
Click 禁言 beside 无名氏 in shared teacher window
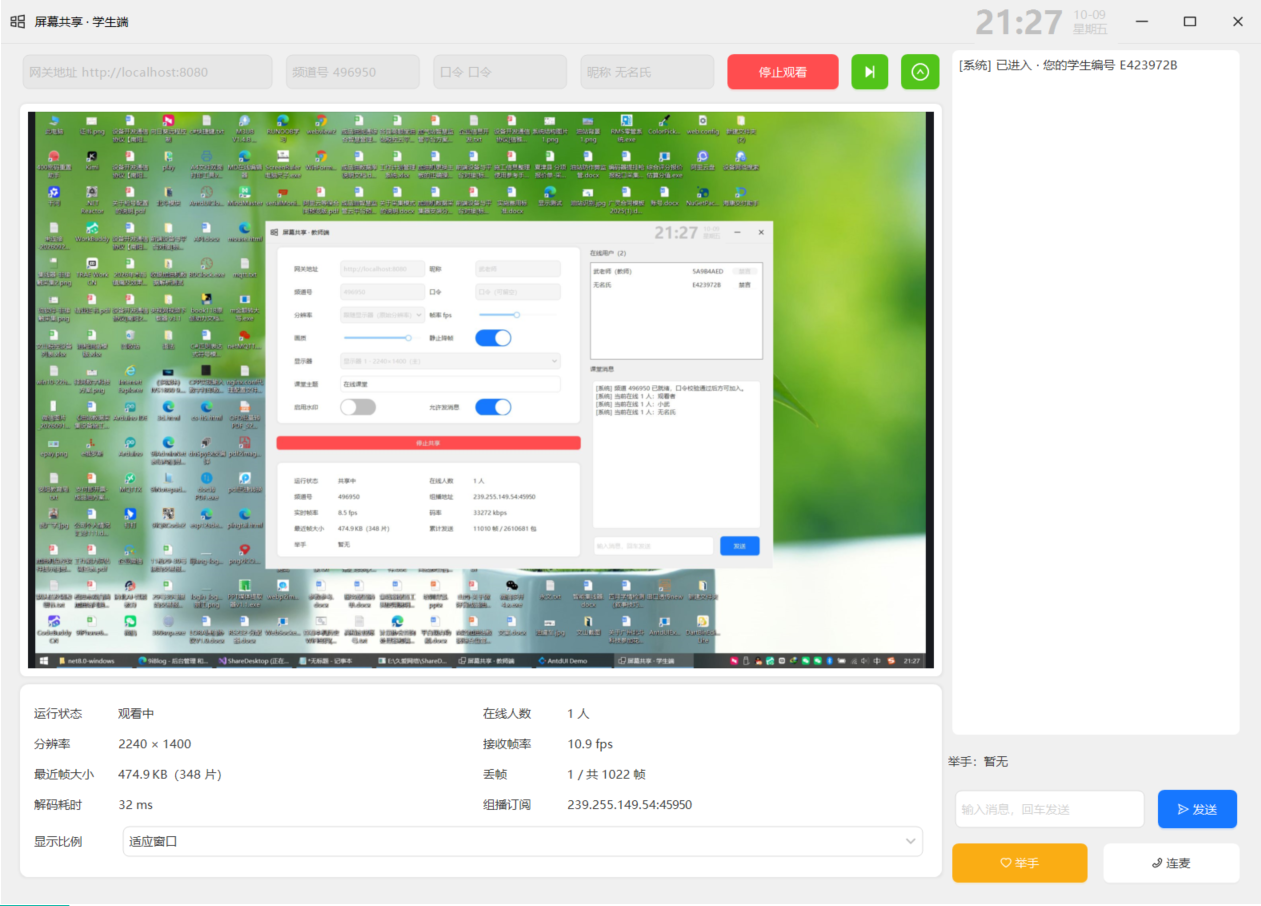click(744, 285)
